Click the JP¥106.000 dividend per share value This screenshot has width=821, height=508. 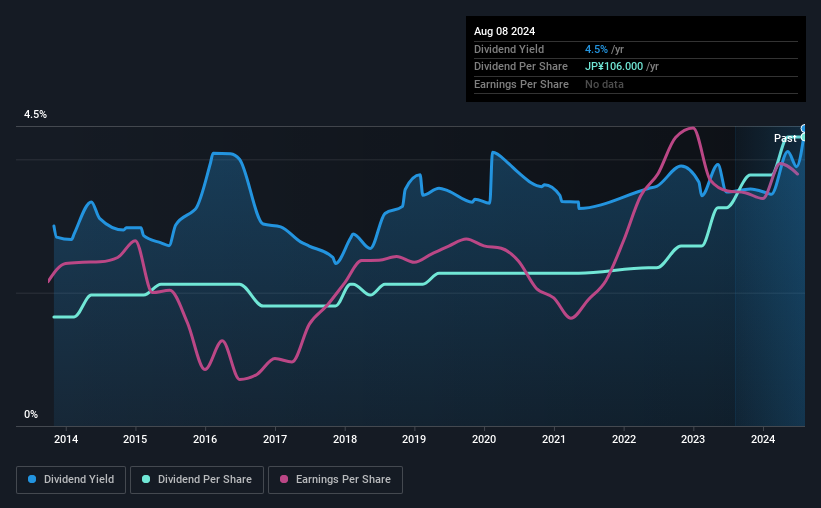(x=614, y=67)
